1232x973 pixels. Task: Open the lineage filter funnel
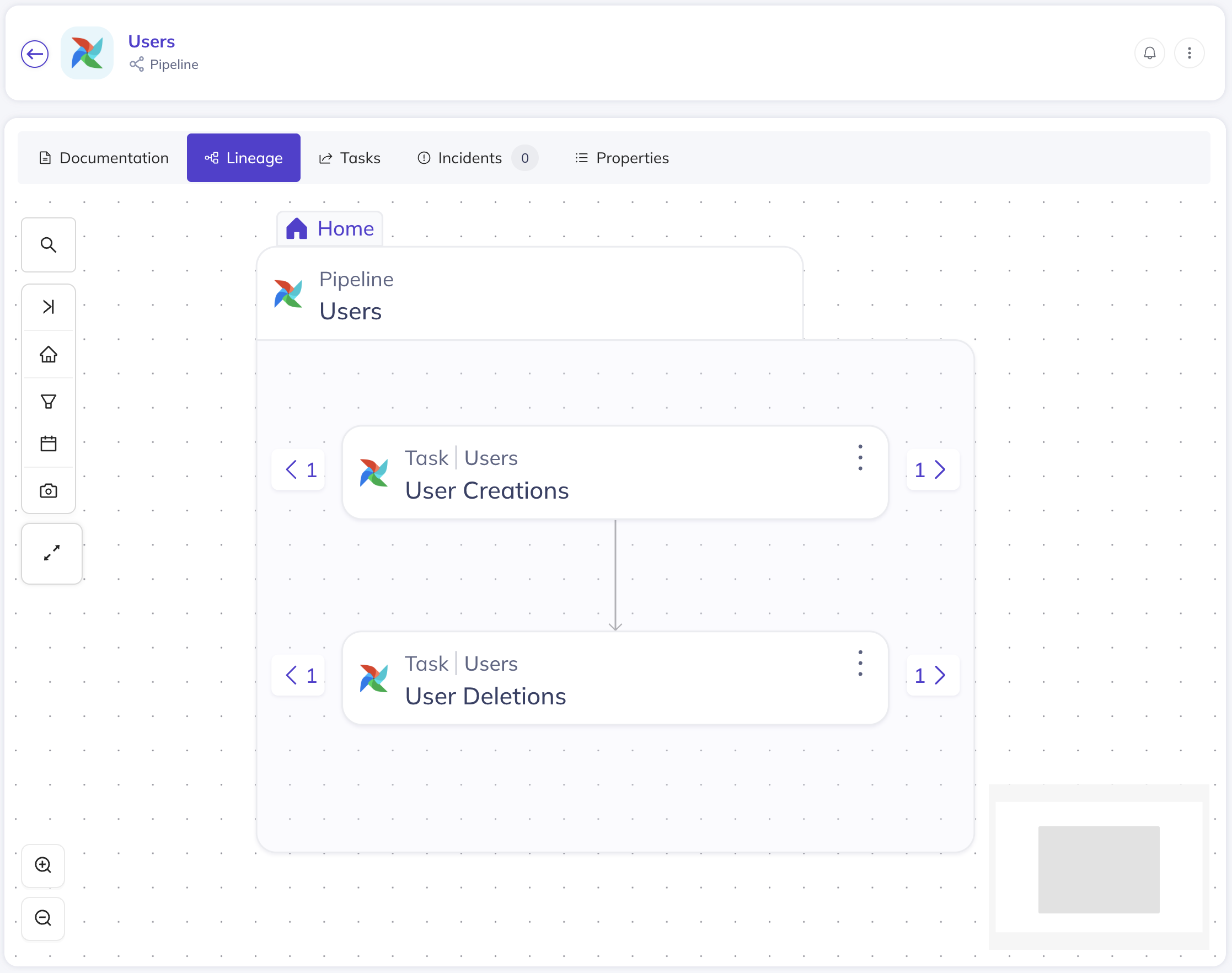pos(49,402)
